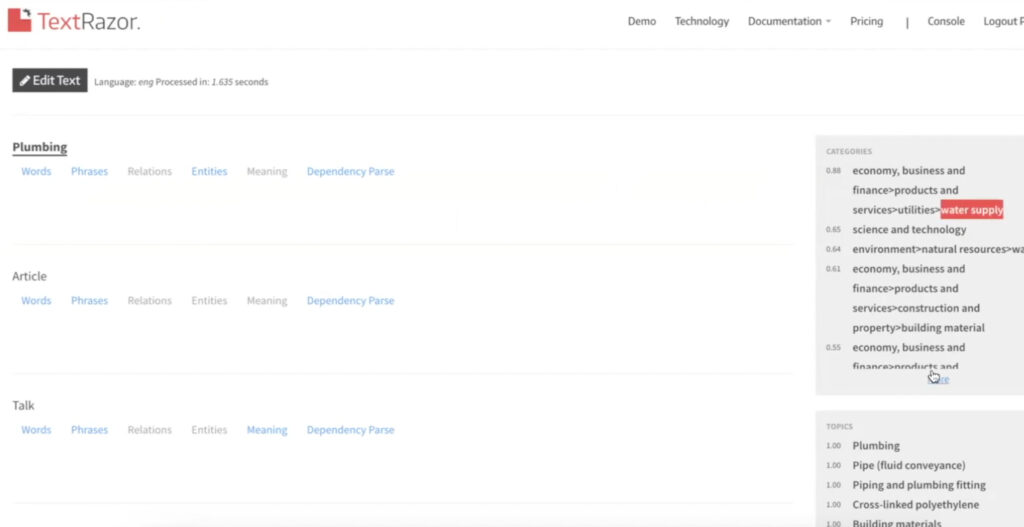Open Meaning tab under Talk
The width and height of the screenshot is (1024, 527).
266,430
